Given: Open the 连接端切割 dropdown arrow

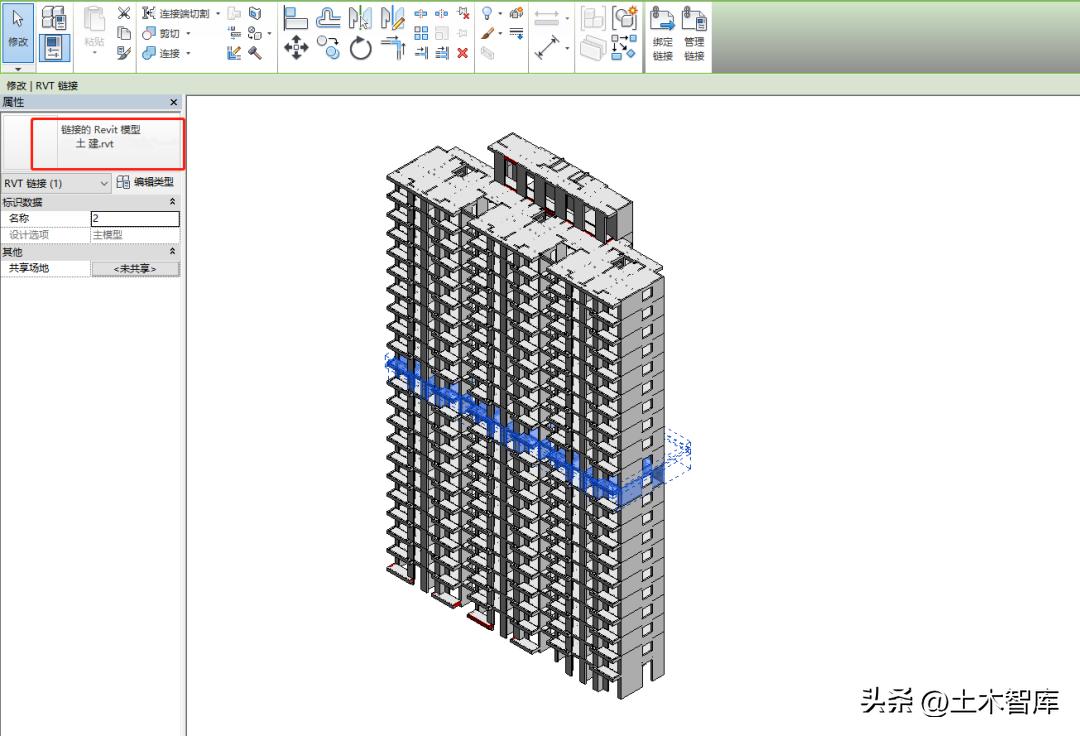Looking at the screenshot, I should [218, 13].
